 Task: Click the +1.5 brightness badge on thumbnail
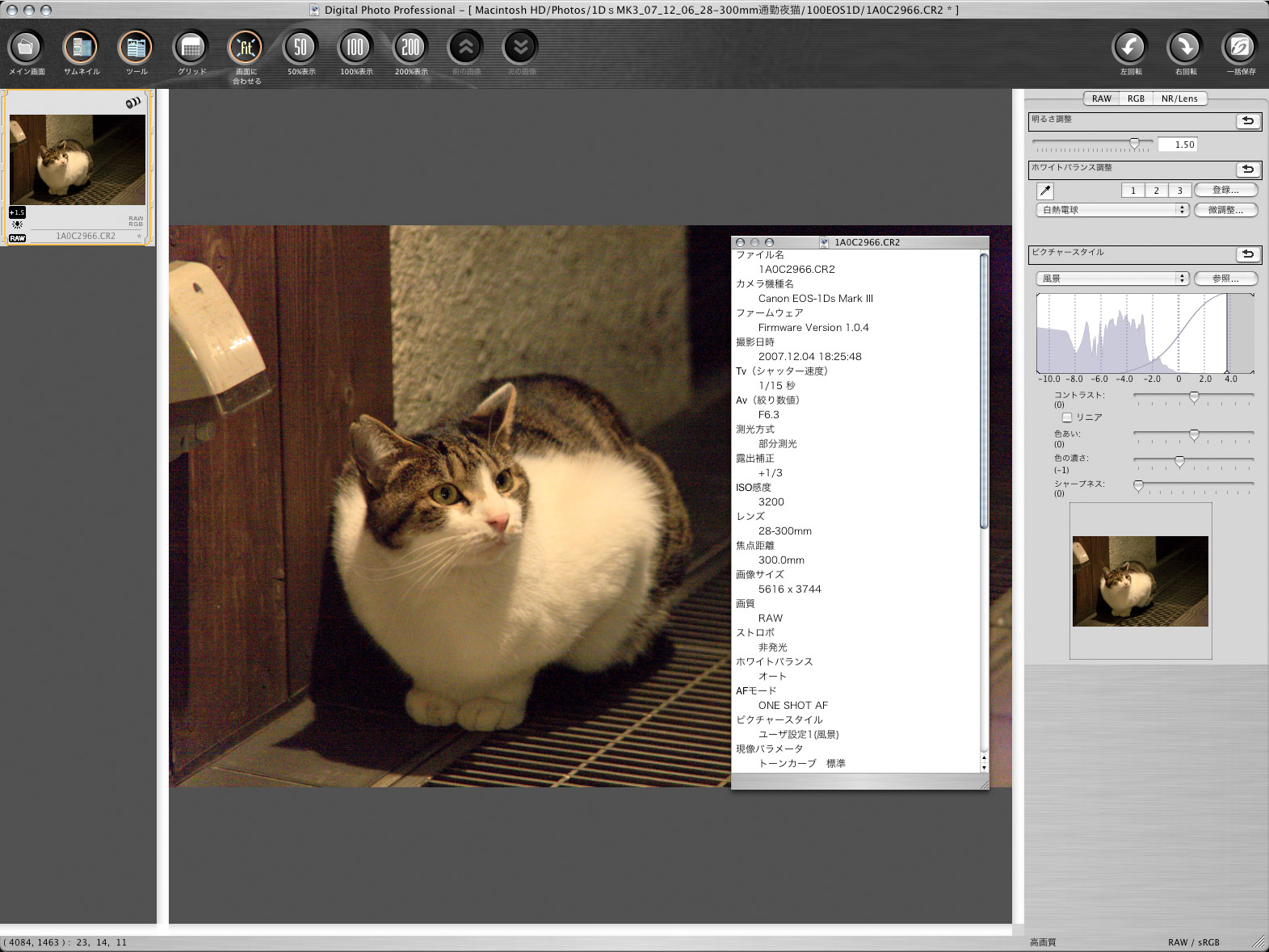17,212
